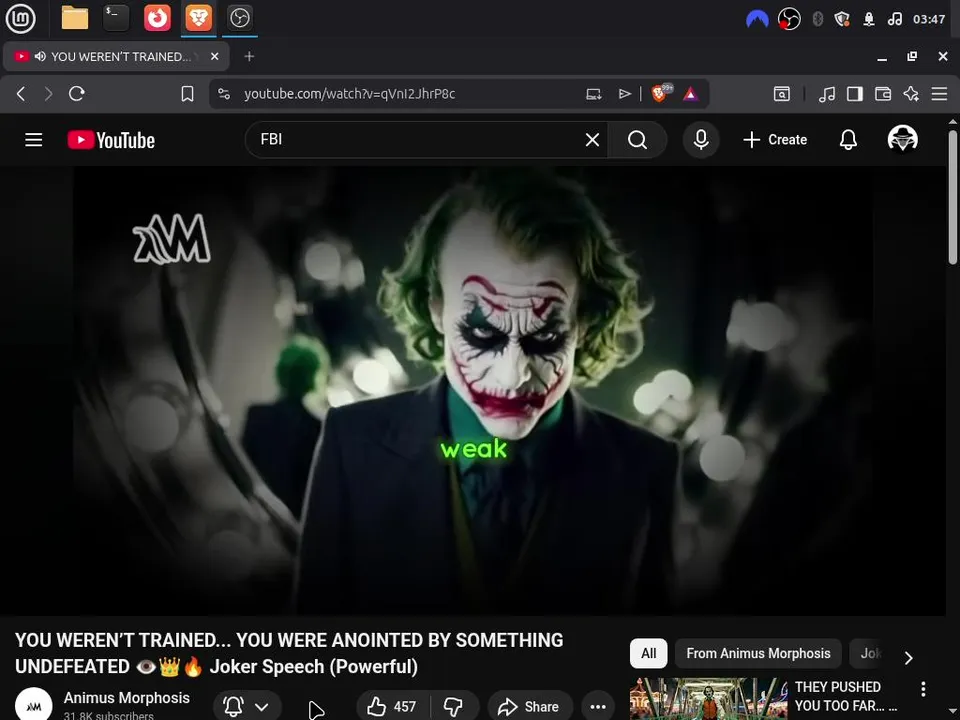Open the Brave Shields lion icon
The width and height of the screenshot is (960, 720).
click(x=661, y=93)
